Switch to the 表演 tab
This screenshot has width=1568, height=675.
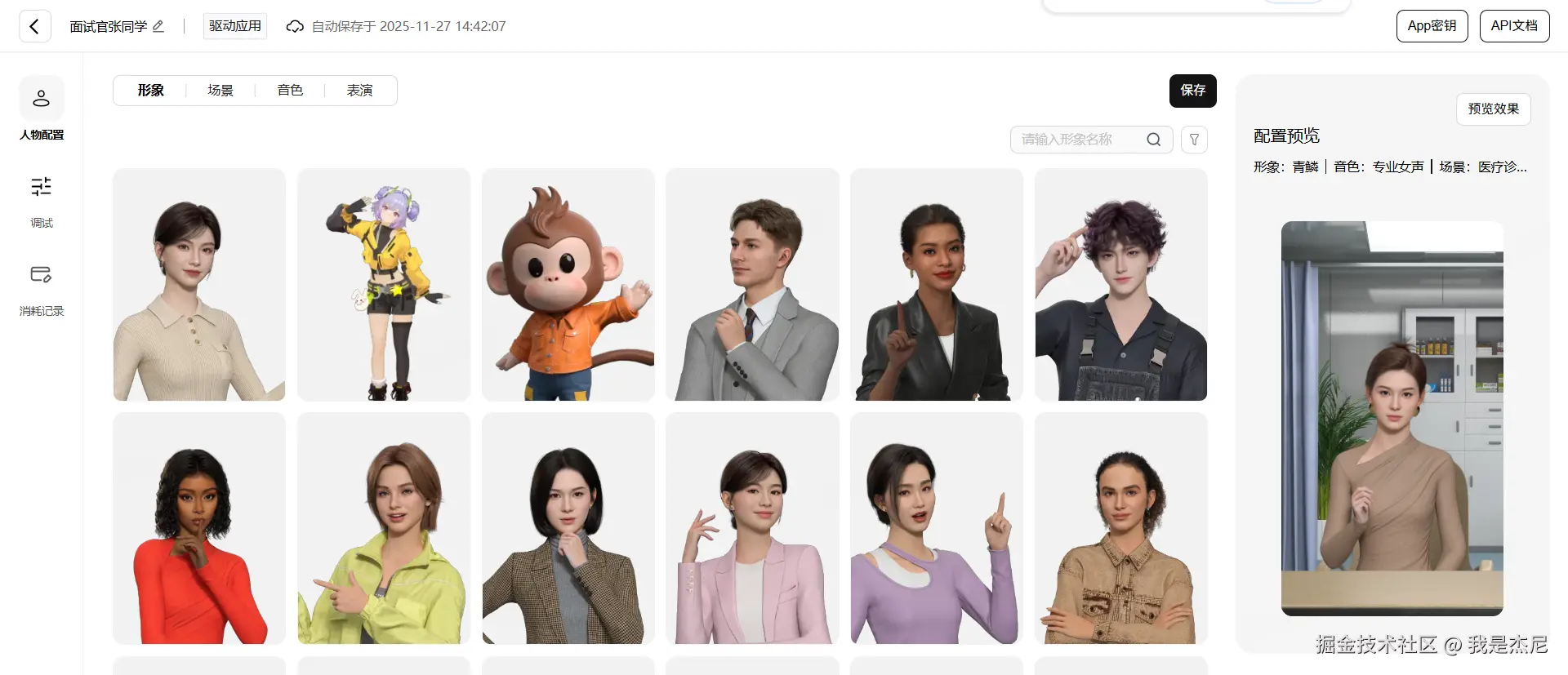359,91
